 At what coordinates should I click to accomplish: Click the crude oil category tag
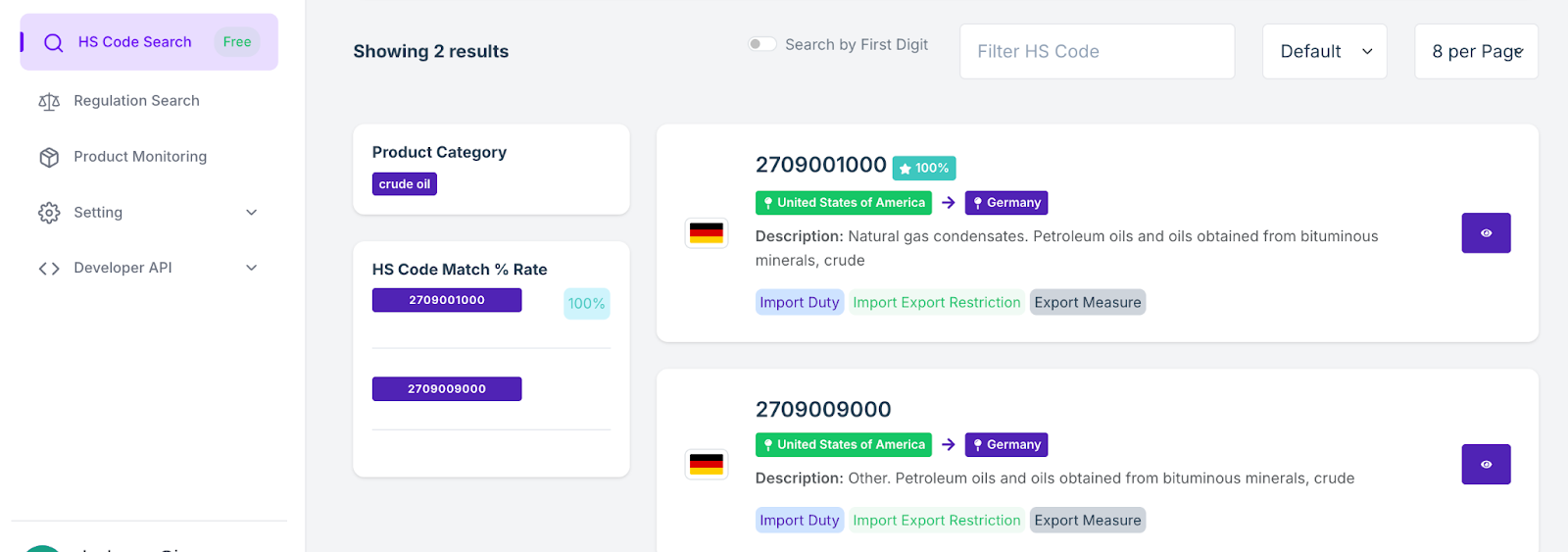[x=405, y=184]
